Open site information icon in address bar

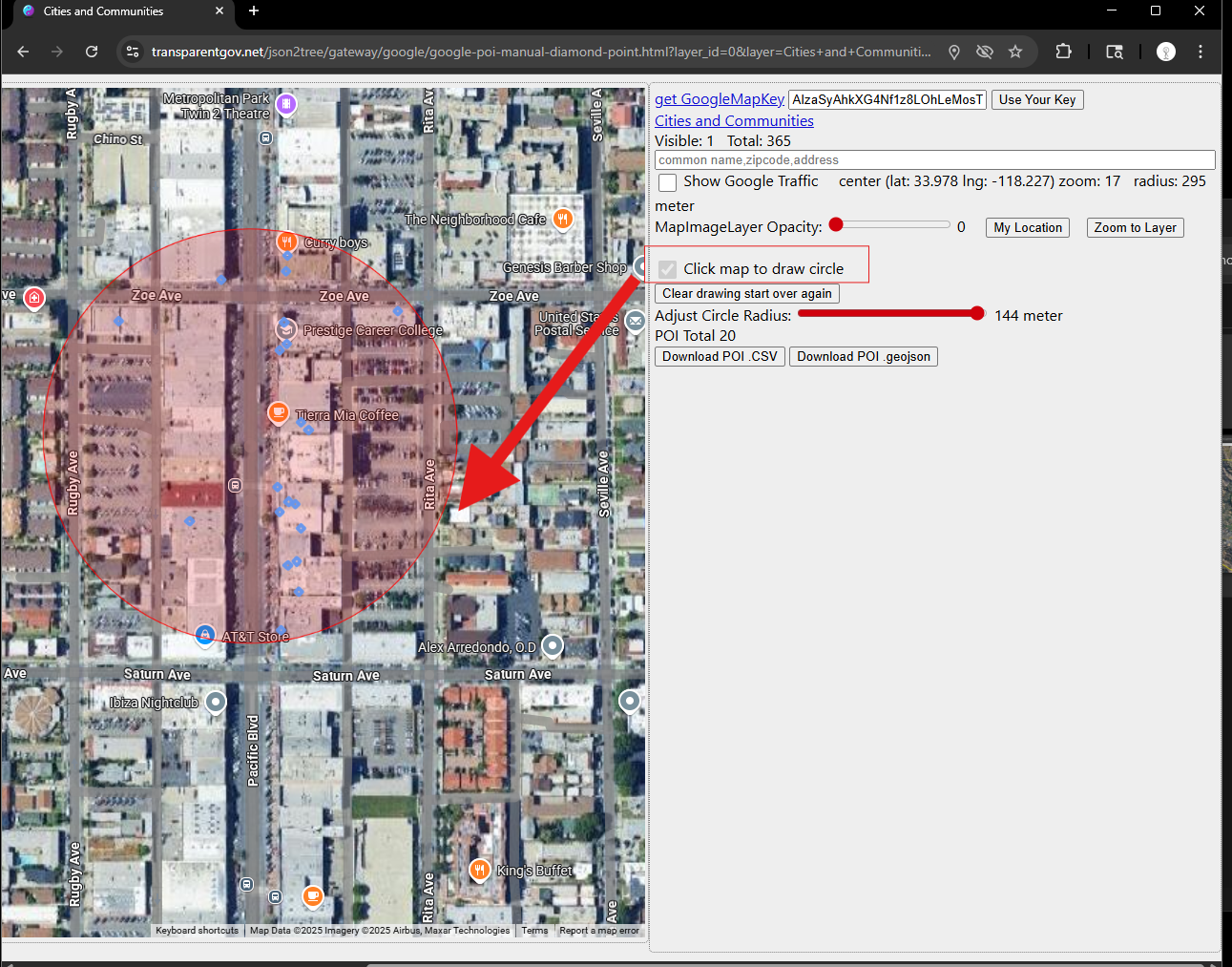click(133, 52)
